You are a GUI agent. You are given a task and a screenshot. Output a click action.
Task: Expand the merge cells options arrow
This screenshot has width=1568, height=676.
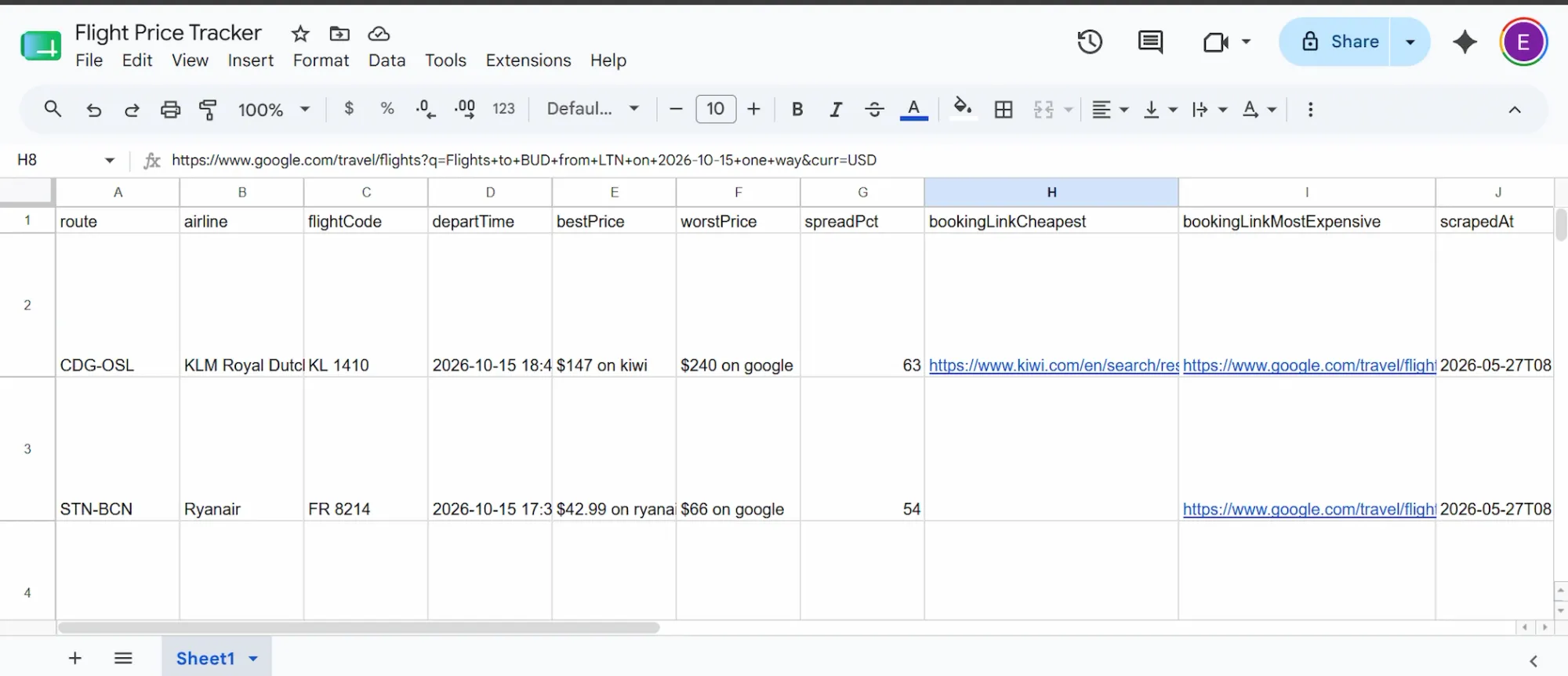1068,109
